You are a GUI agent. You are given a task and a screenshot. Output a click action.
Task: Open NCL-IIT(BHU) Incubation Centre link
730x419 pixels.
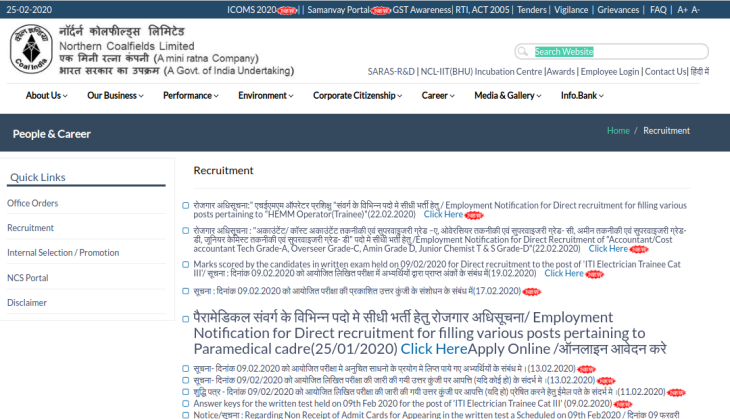481,72
